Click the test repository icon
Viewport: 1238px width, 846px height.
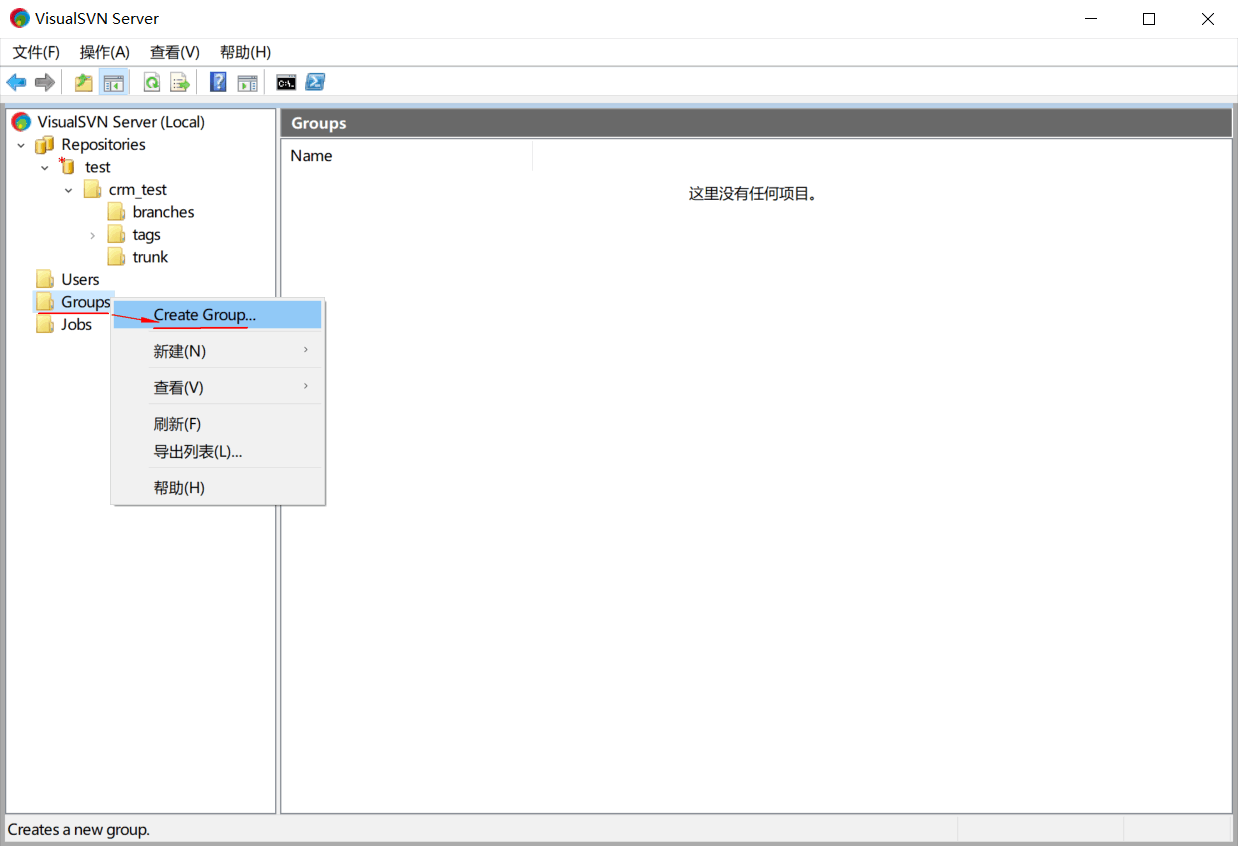(68, 167)
